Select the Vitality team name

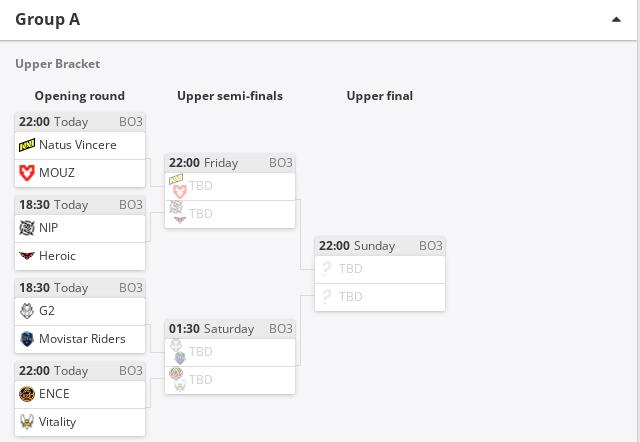coord(57,422)
